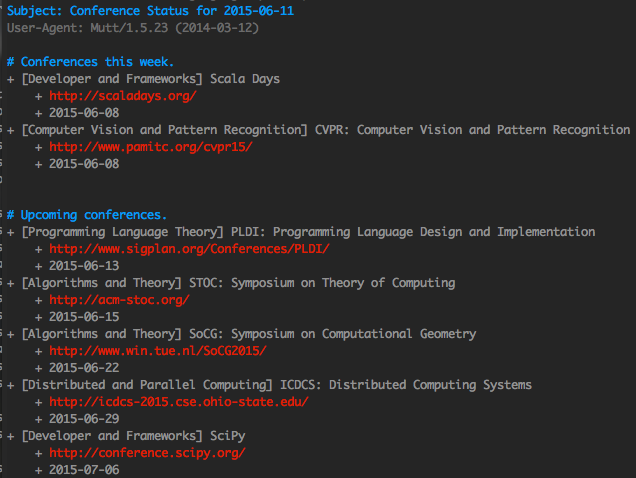Select the PLDI Programming Language Design line
The width and height of the screenshot is (636, 478).
pyautogui.click(x=301, y=232)
